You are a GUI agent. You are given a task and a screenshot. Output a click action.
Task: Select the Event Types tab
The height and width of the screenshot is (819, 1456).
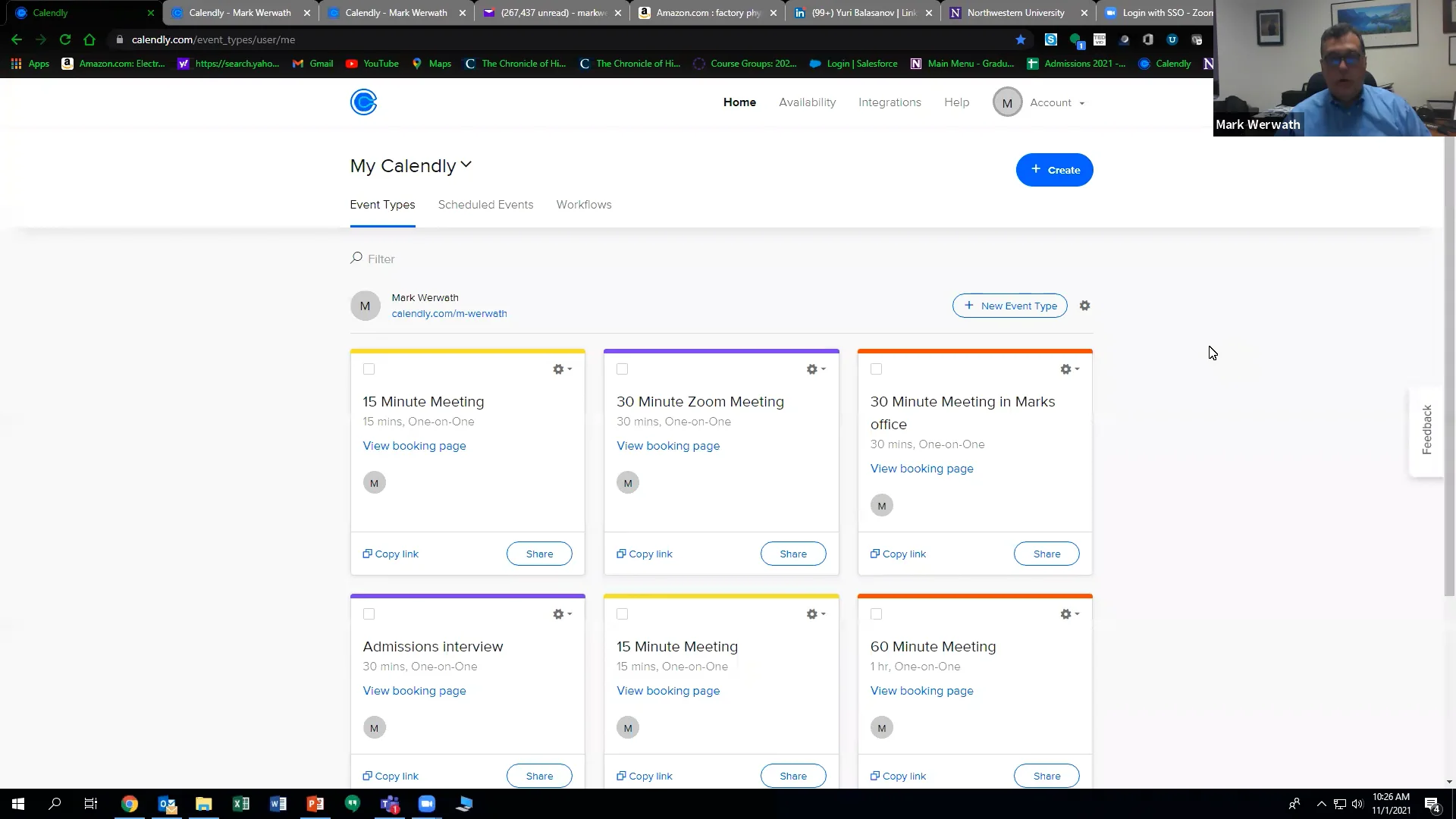382,205
